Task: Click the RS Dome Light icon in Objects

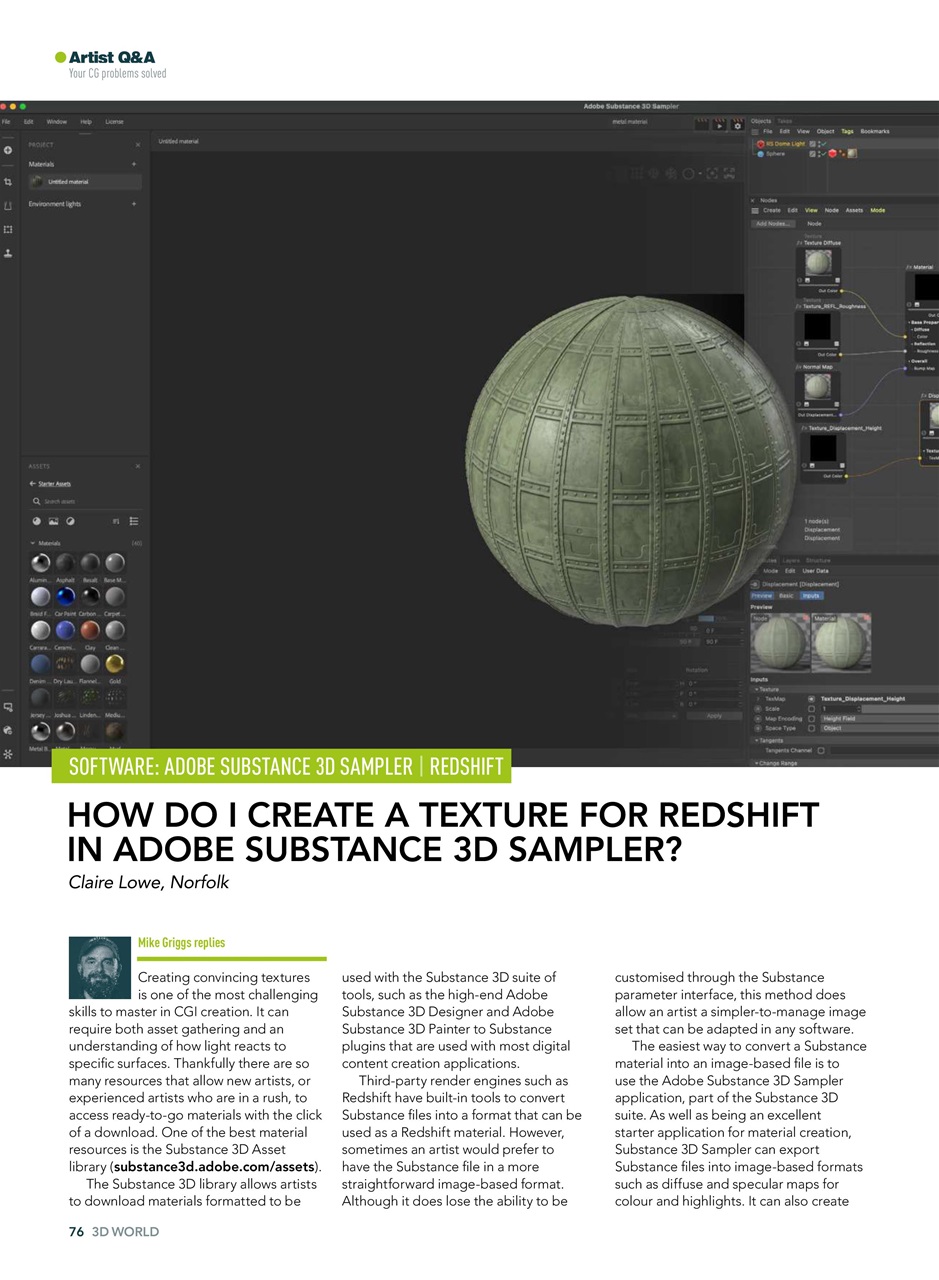Action: 761,144
